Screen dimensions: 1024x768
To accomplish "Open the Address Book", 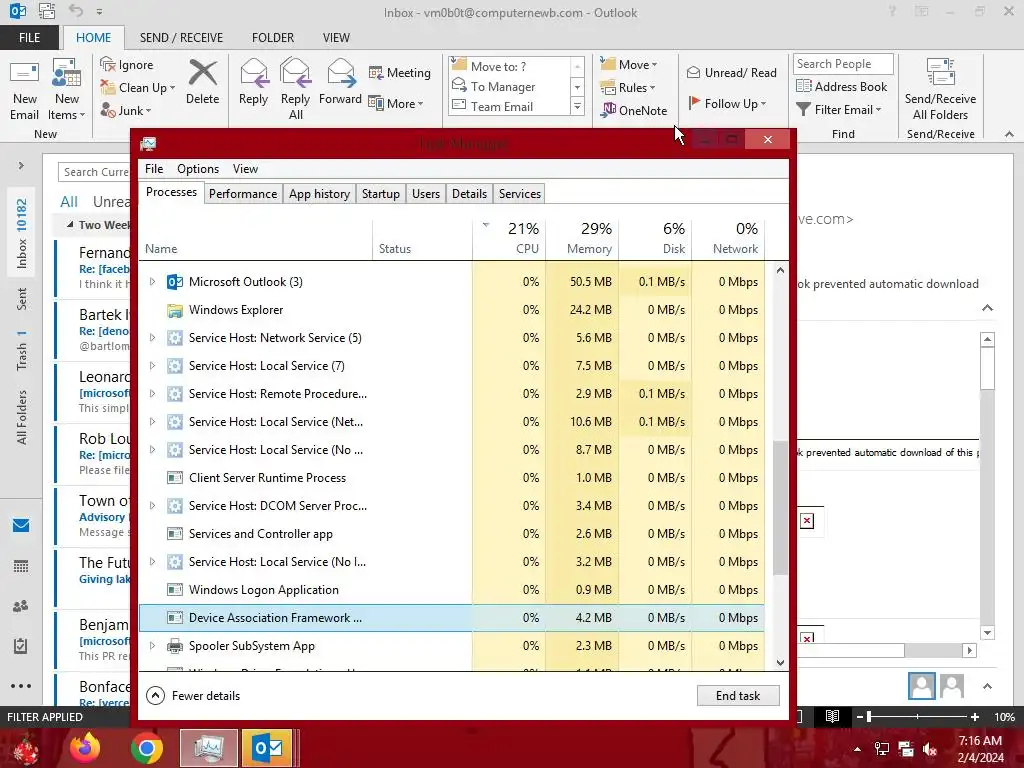I will [x=842, y=86].
